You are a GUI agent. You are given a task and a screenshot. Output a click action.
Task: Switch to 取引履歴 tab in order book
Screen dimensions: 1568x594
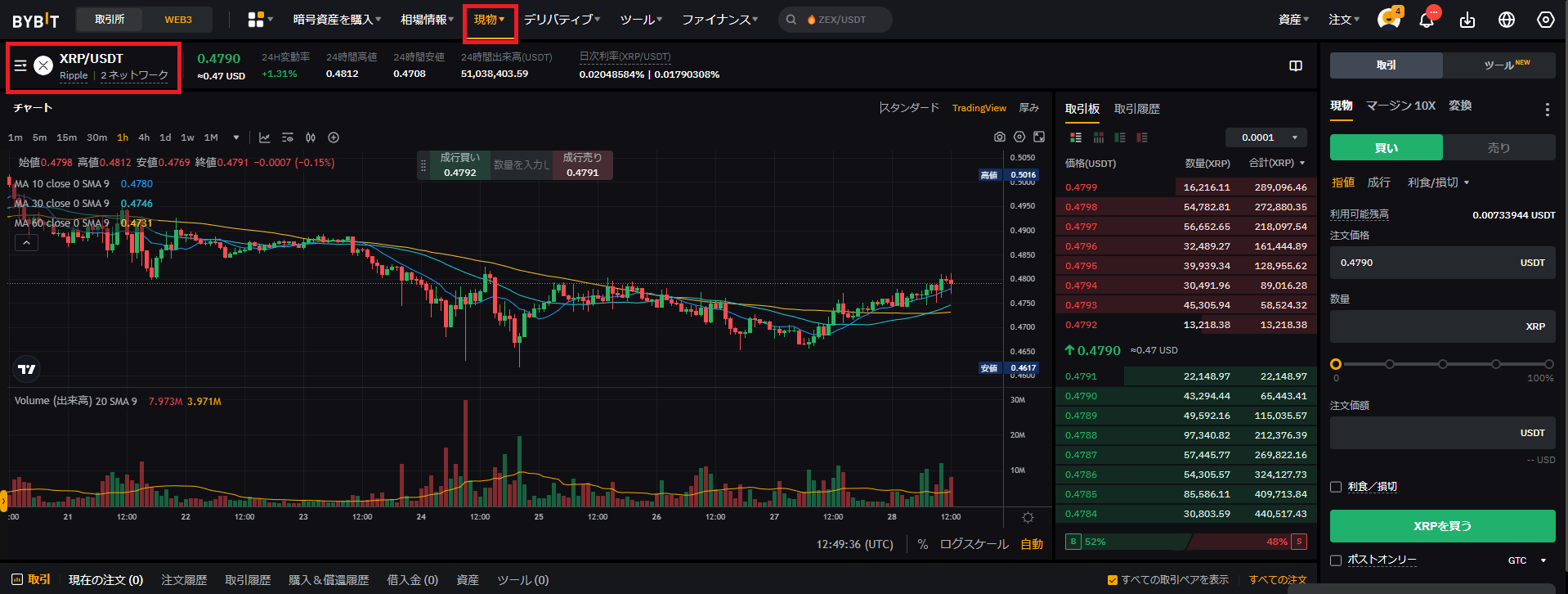point(1137,109)
